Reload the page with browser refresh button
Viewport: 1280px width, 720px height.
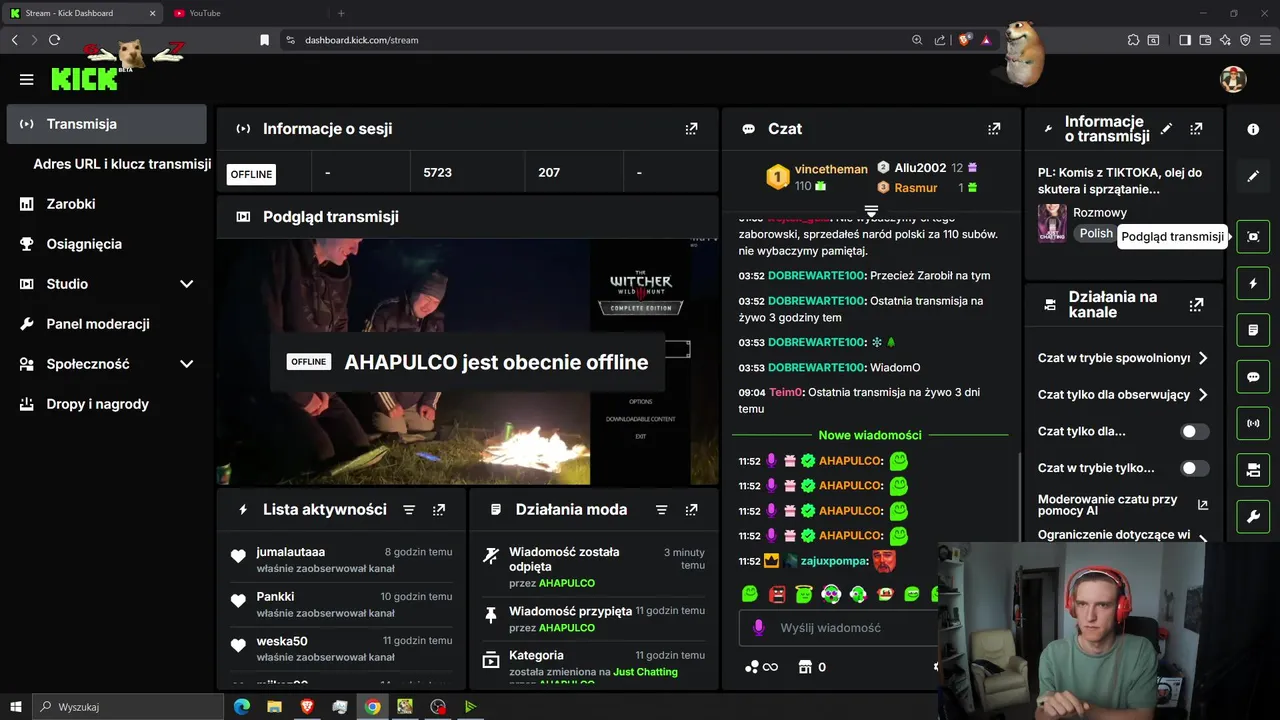54,40
